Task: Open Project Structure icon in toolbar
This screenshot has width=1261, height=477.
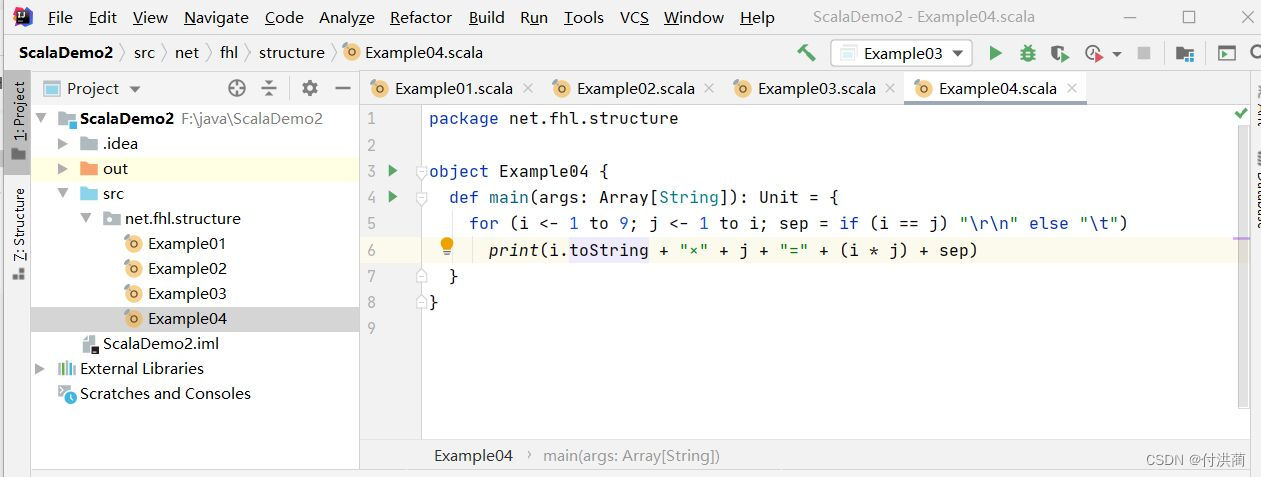Action: (x=1185, y=53)
